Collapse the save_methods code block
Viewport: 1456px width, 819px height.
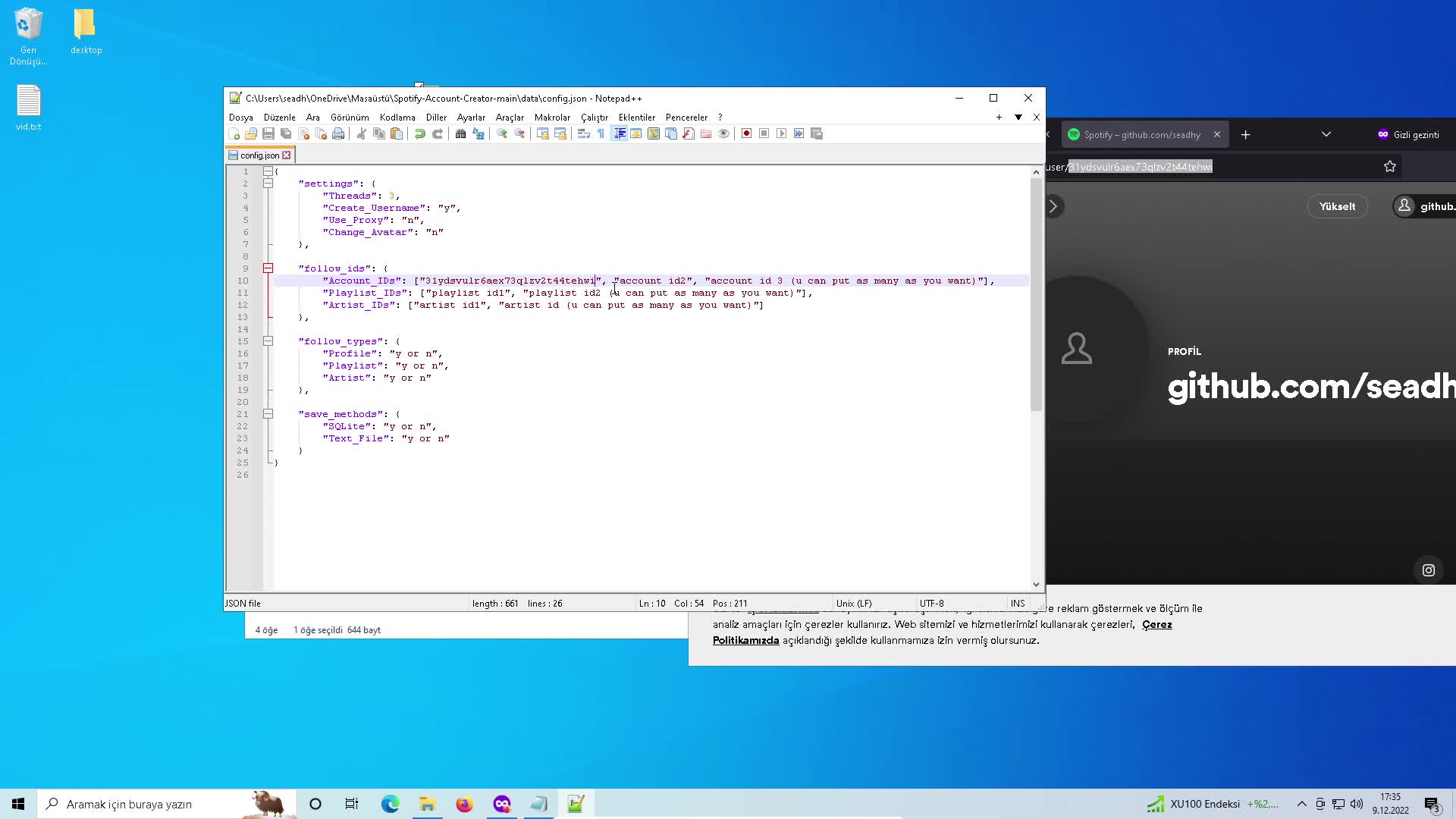click(268, 413)
